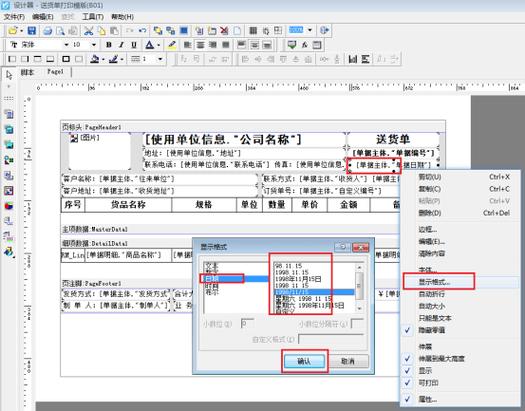This screenshot has height=411, width=525.
Task: Apply Bold with the B icon
Action: point(108,45)
